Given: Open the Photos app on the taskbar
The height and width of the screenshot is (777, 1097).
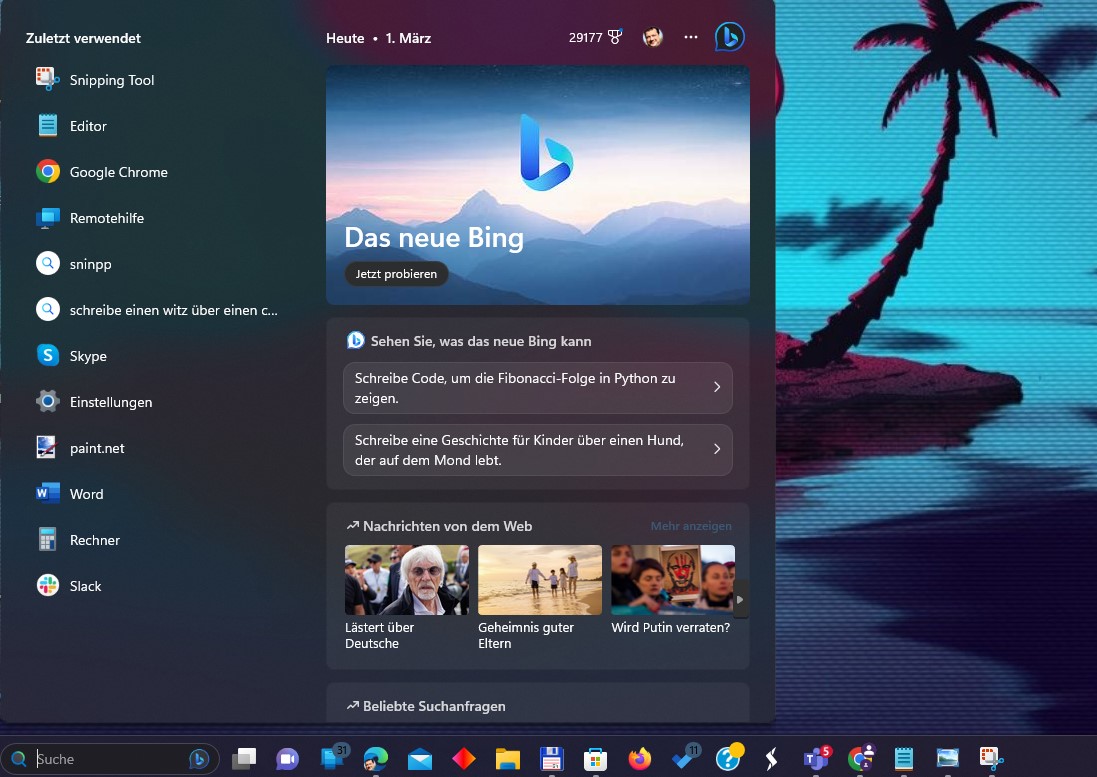Looking at the screenshot, I should point(948,759).
